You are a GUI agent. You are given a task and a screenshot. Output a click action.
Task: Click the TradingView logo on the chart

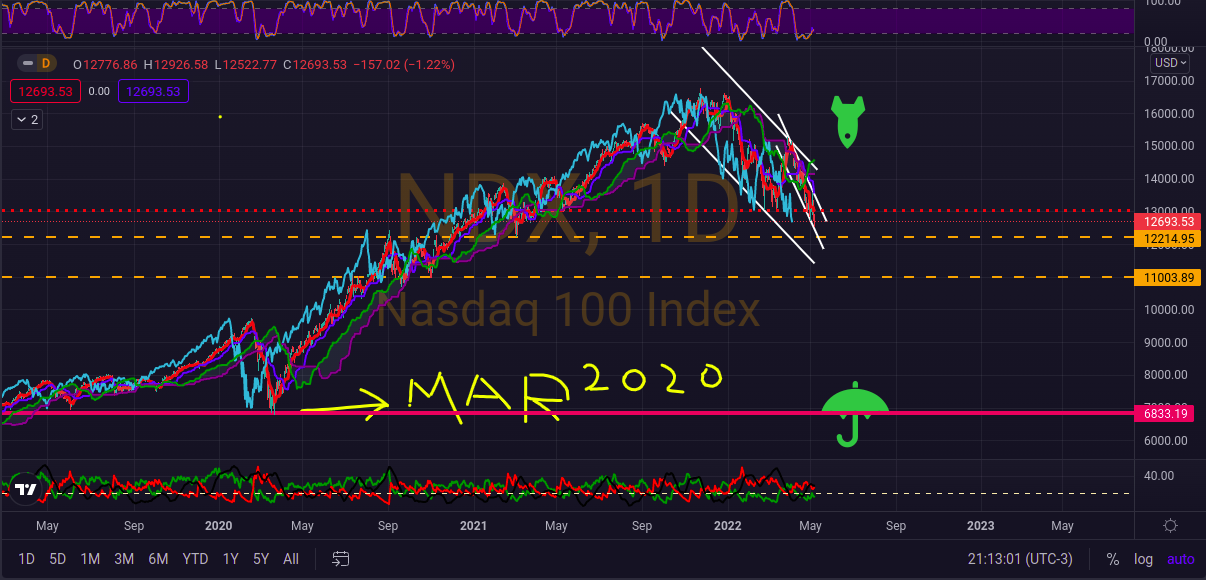point(26,490)
